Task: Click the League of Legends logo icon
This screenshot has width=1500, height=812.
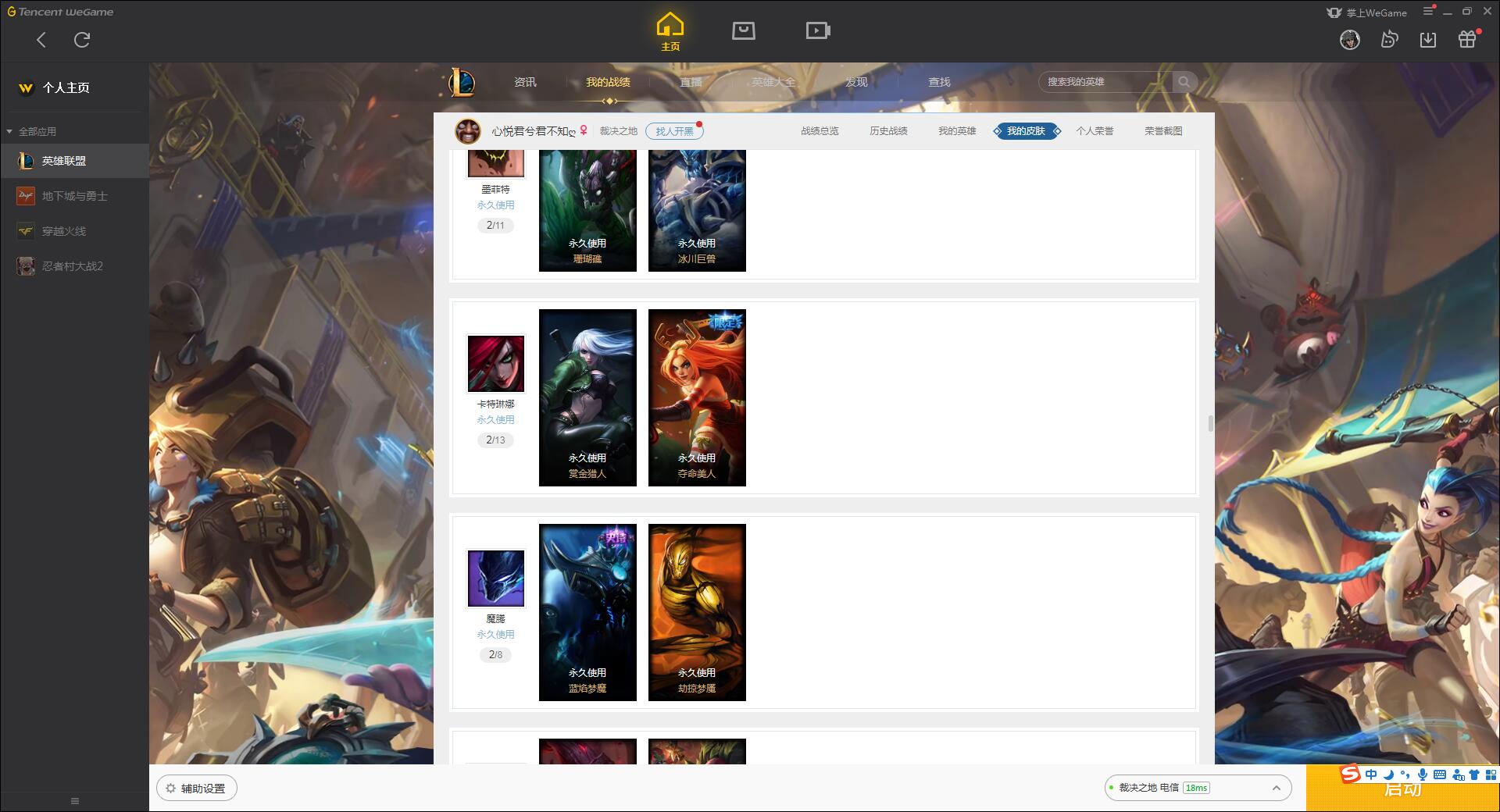Action: click(x=462, y=82)
